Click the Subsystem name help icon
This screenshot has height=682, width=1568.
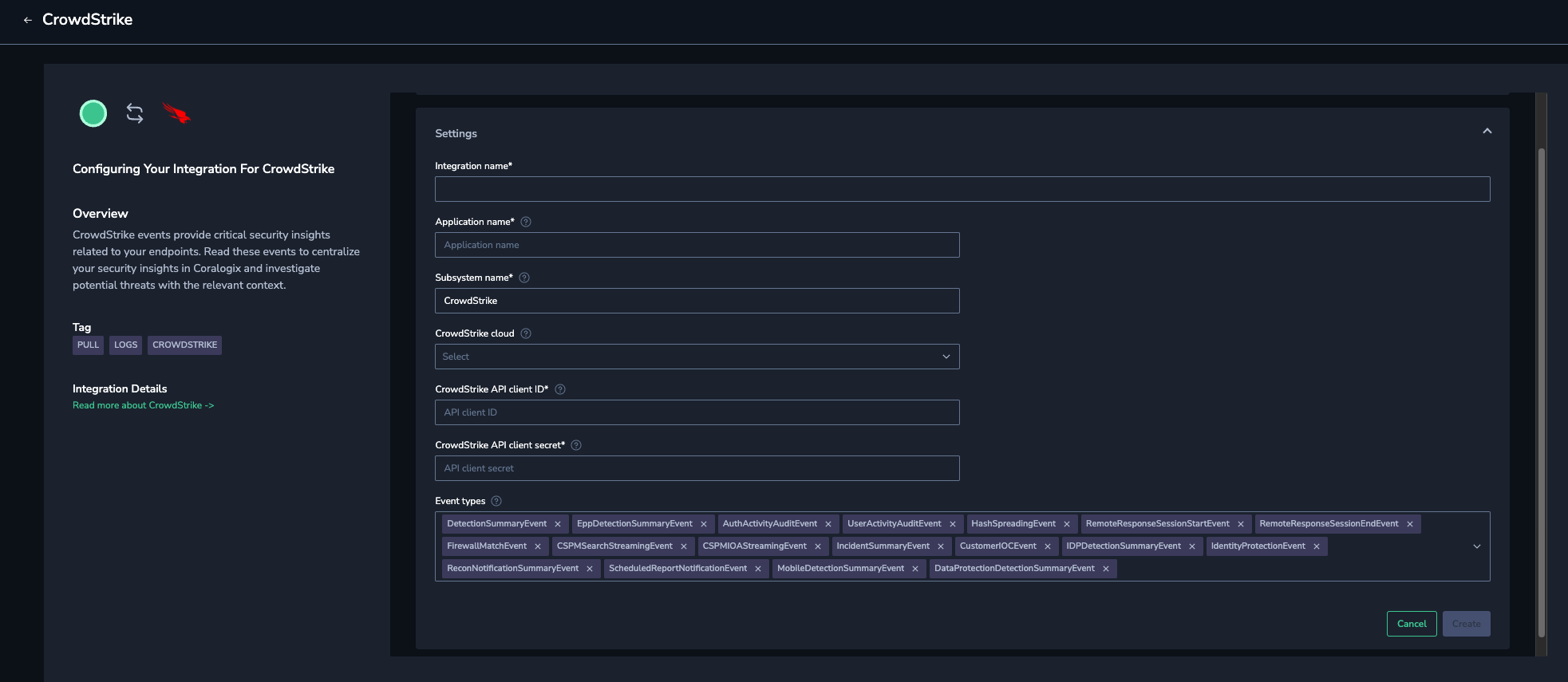pyautogui.click(x=524, y=278)
